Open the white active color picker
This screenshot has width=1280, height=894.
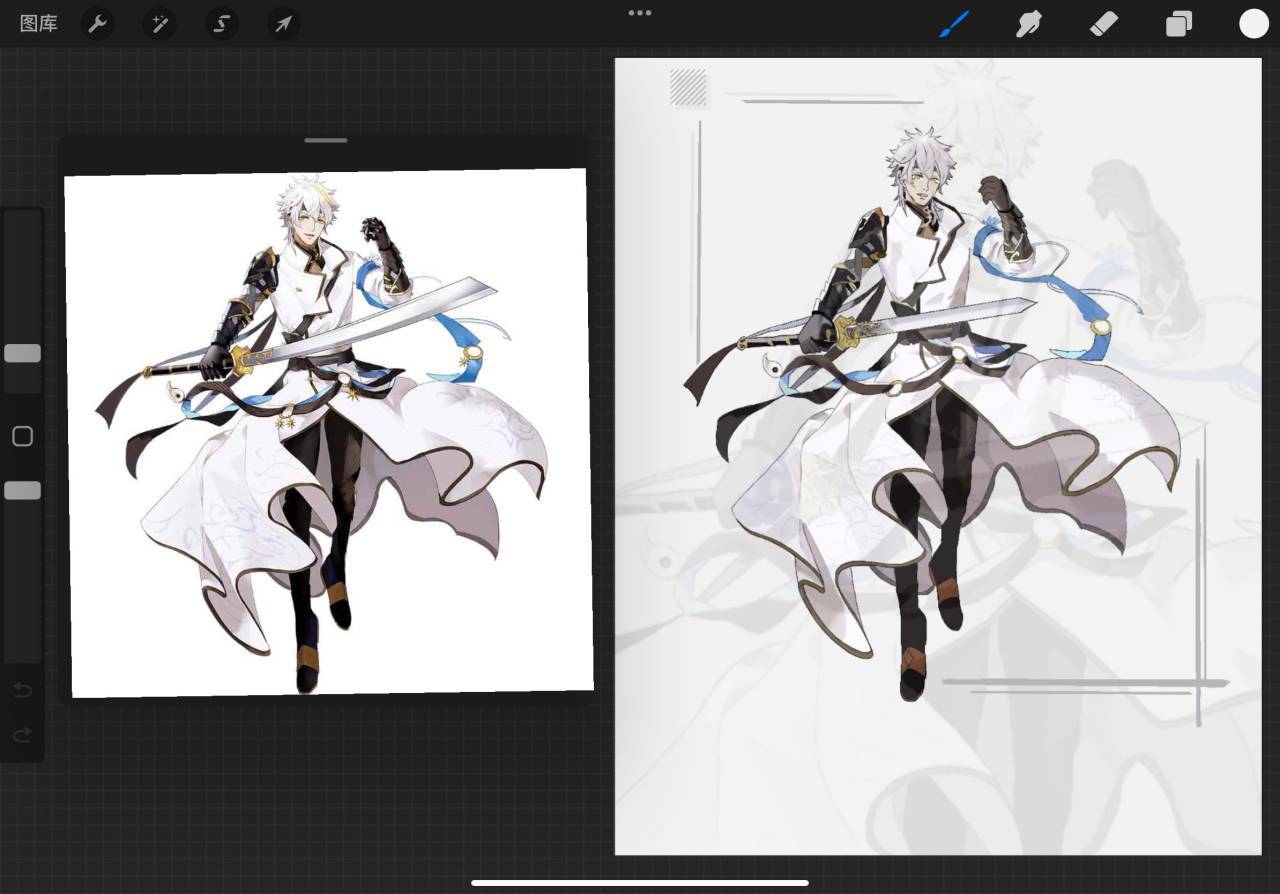point(1254,24)
